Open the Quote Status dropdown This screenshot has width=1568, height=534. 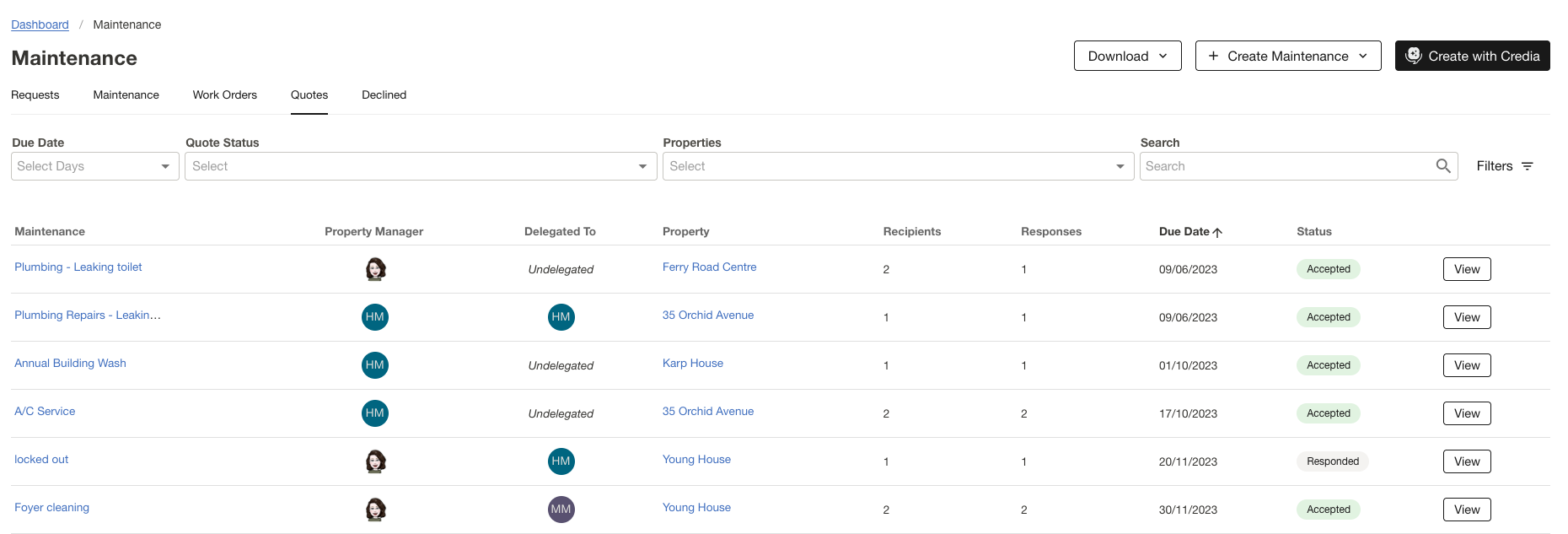click(x=420, y=166)
